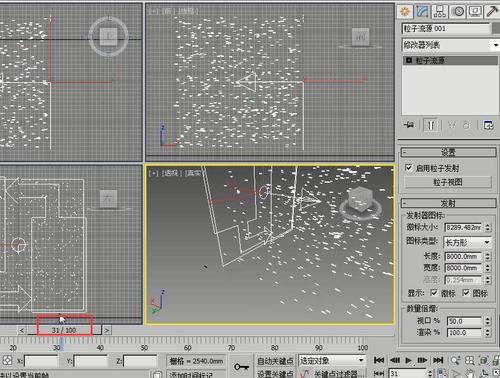Click the front-view ViewCube face
The width and height of the screenshot is (500, 378).
360,36
